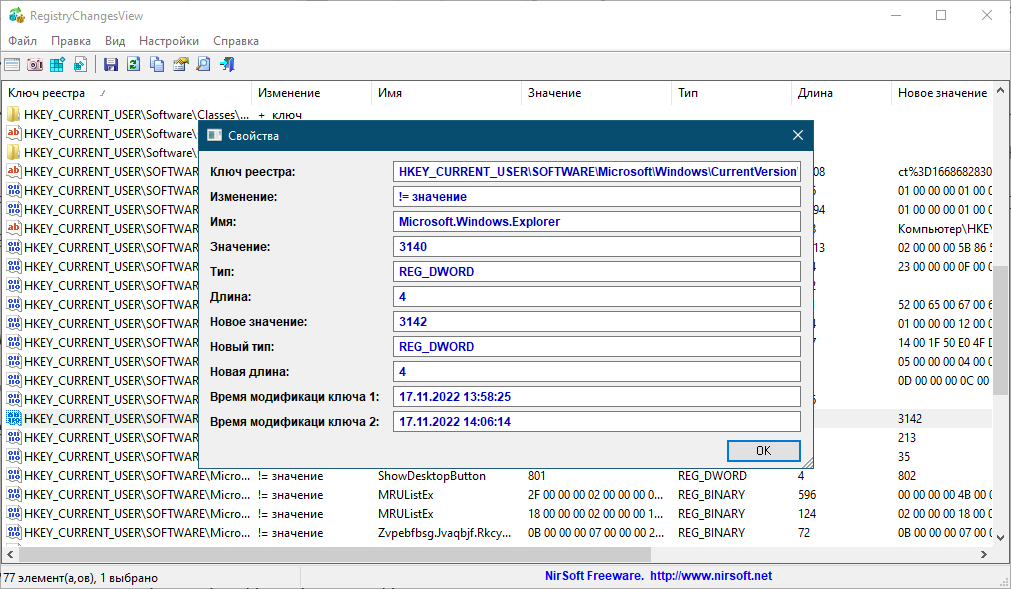Sort by the Изменение column header
This screenshot has height=589, width=1011.
point(289,93)
